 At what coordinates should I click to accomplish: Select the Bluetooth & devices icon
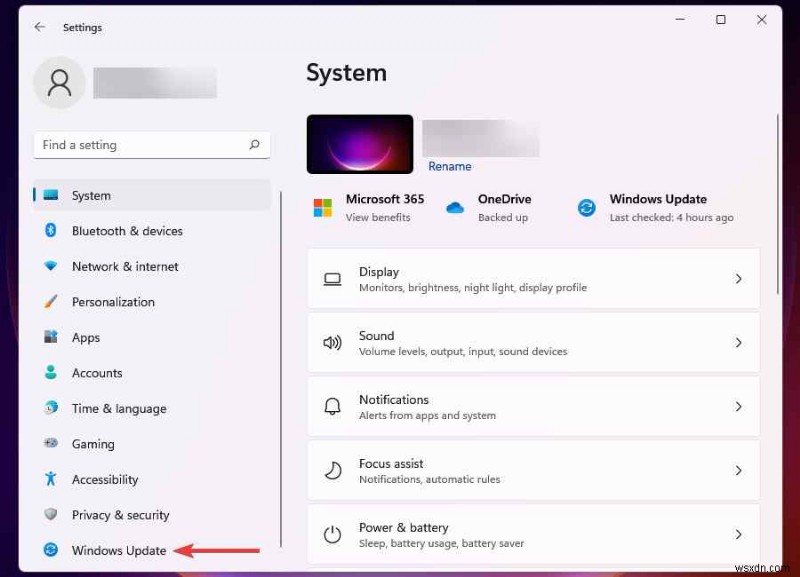point(50,231)
